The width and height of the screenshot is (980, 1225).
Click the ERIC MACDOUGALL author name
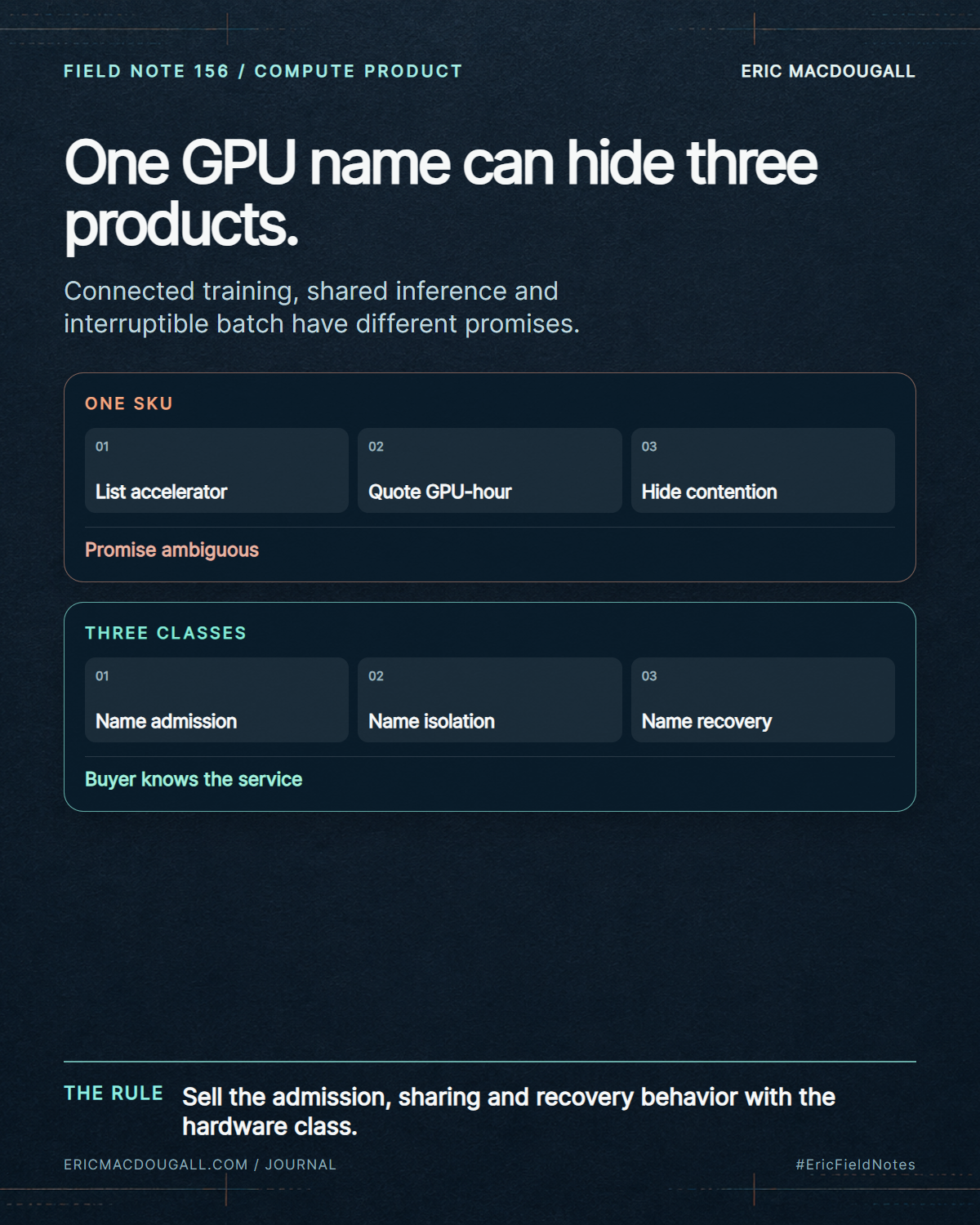point(828,71)
